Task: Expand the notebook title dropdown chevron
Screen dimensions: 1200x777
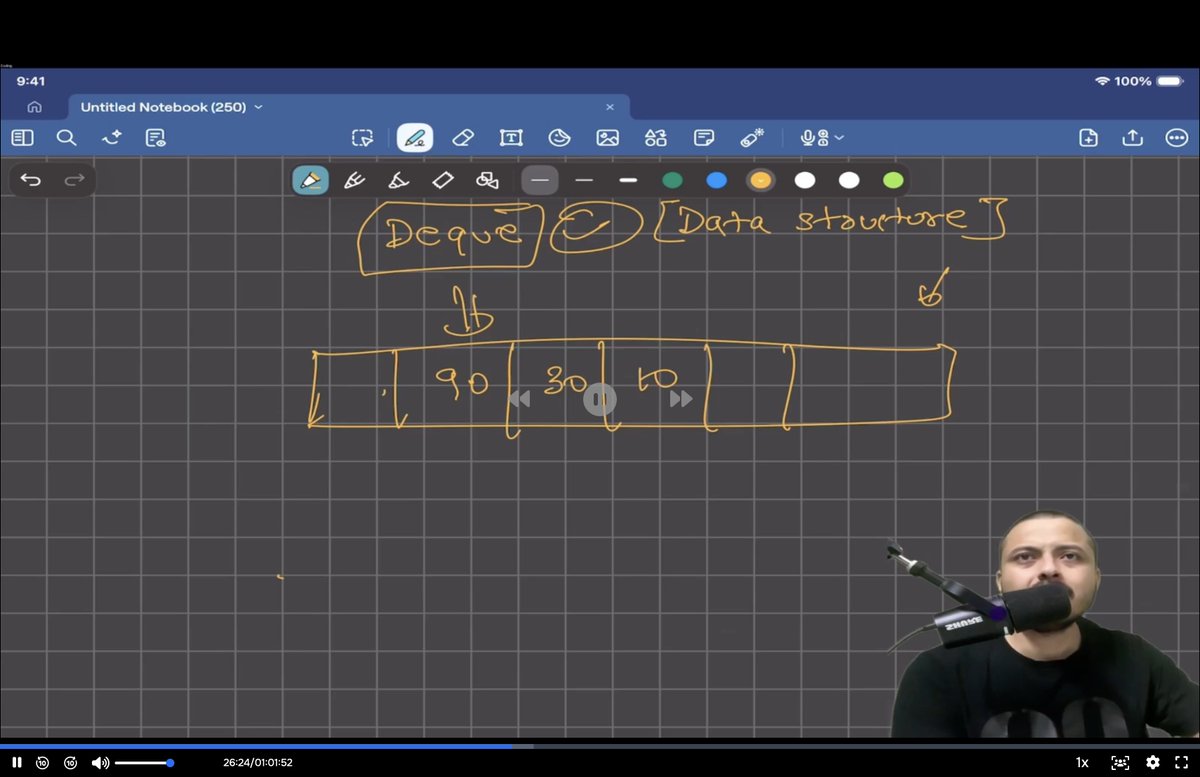Action: click(x=259, y=107)
